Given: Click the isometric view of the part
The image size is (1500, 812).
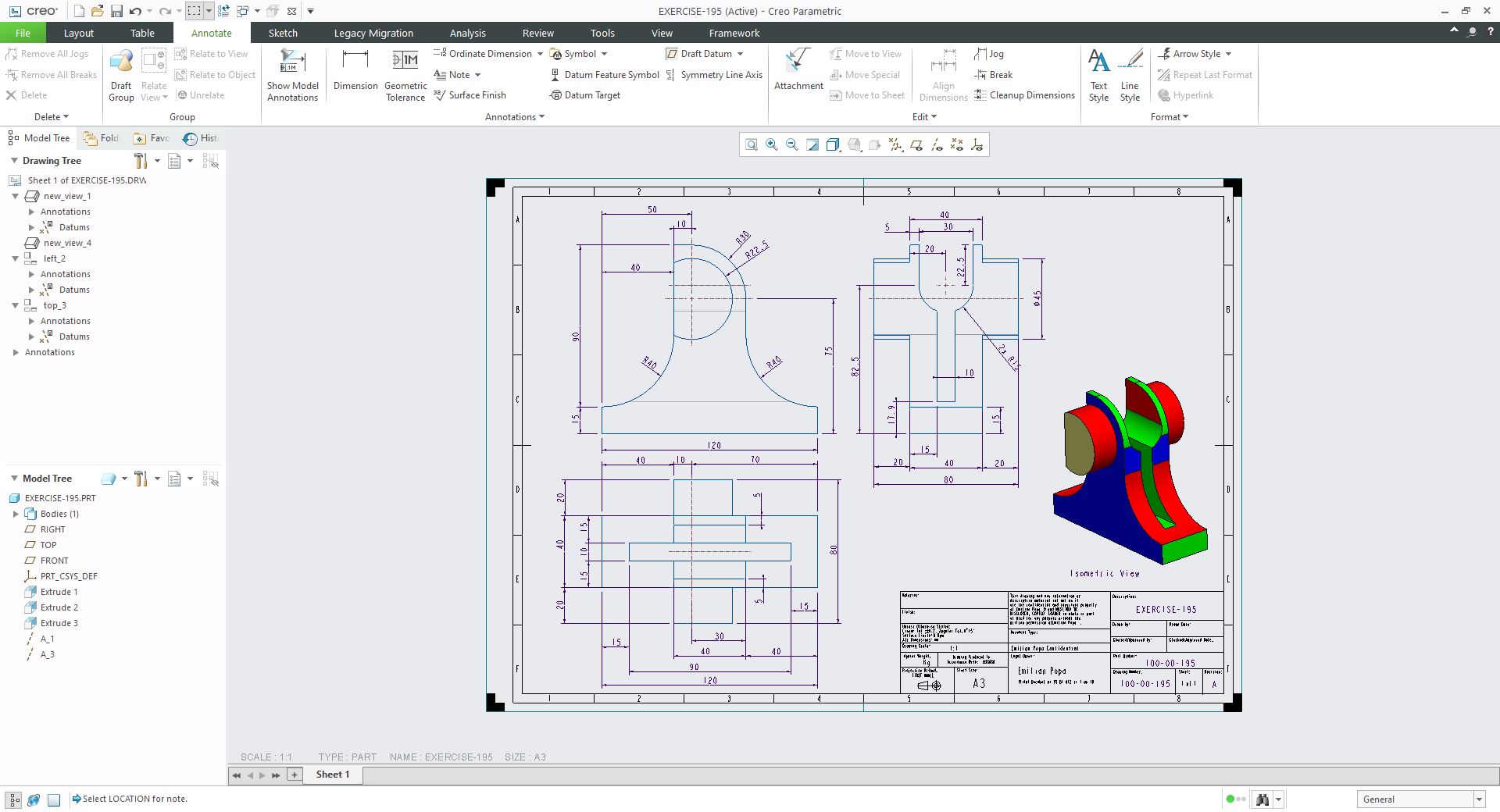Looking at the screenshot, I should (x=1130, y=470).
